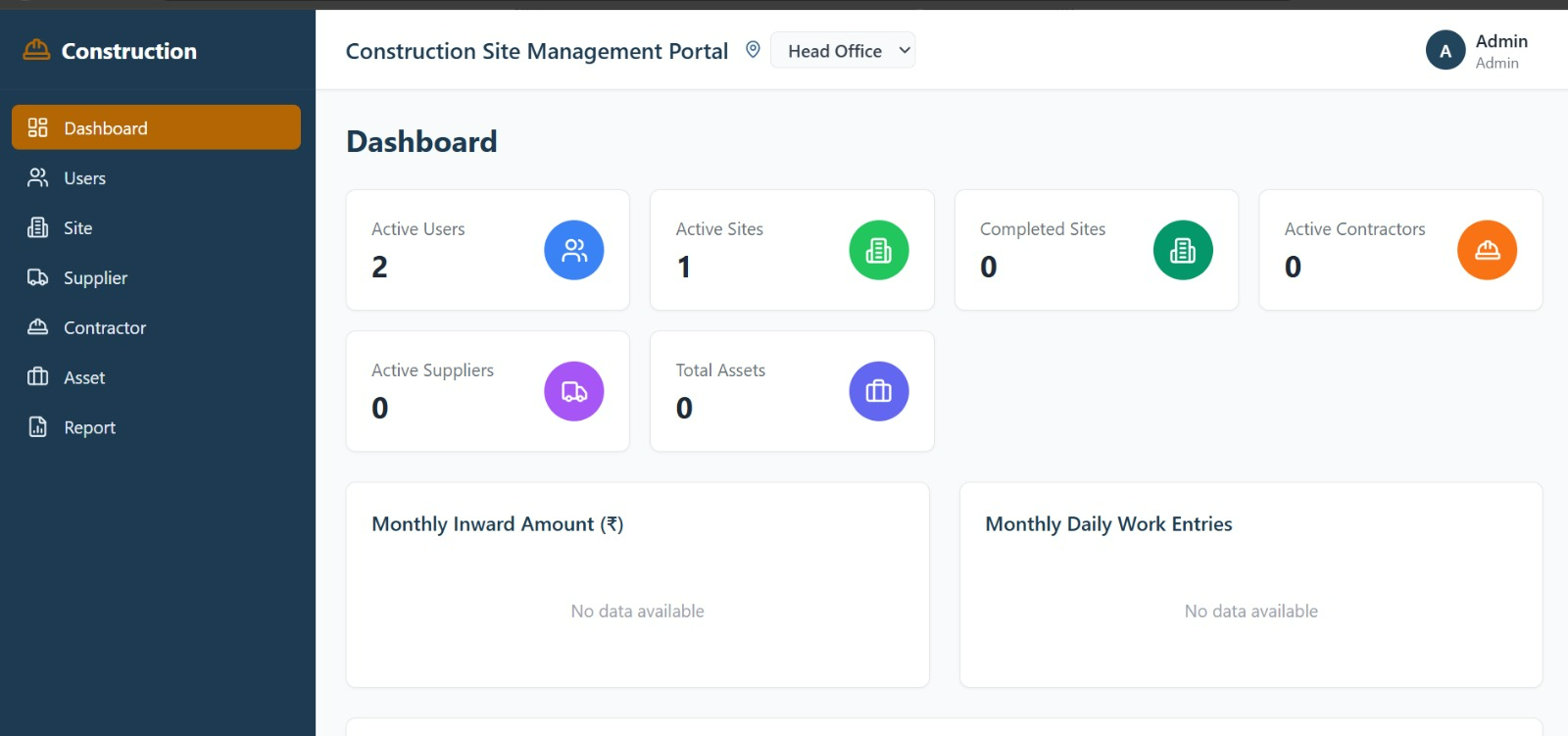Click No data available under Daily Work Entries
Image resolution: width=1568 pixels, height=736 pixels.
[1251, 611]
